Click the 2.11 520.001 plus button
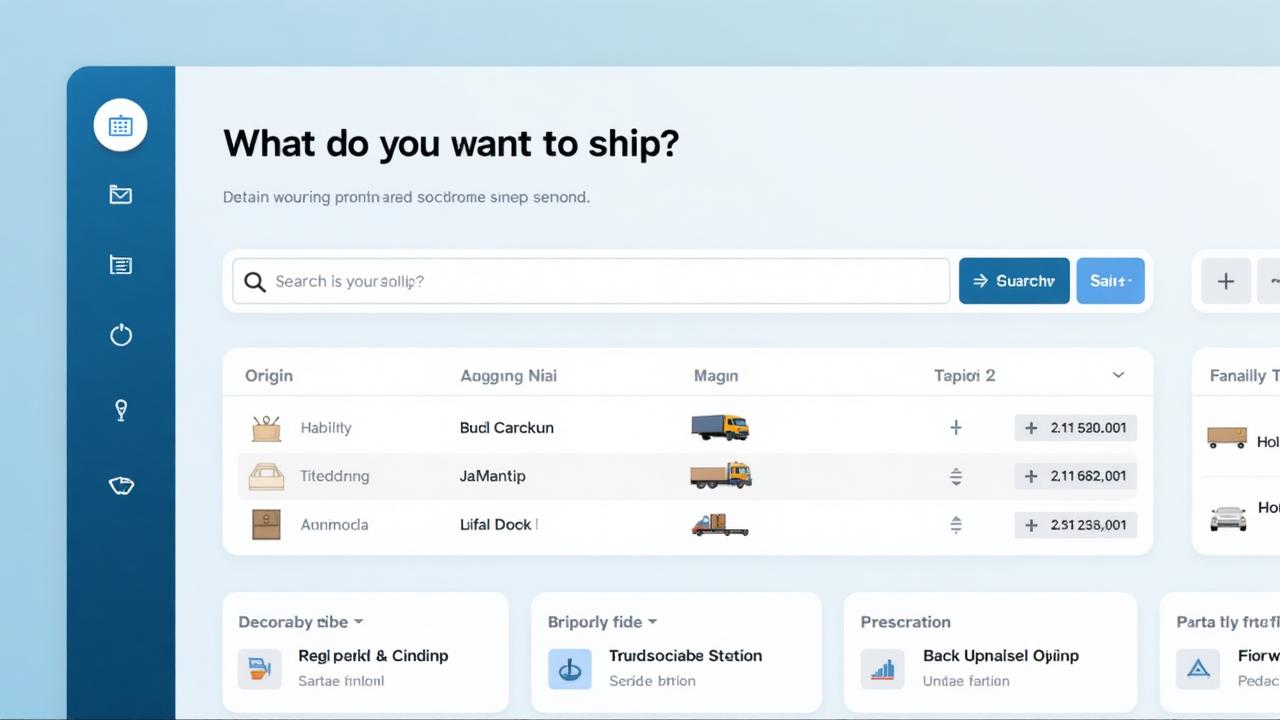 pos(1075,428)
